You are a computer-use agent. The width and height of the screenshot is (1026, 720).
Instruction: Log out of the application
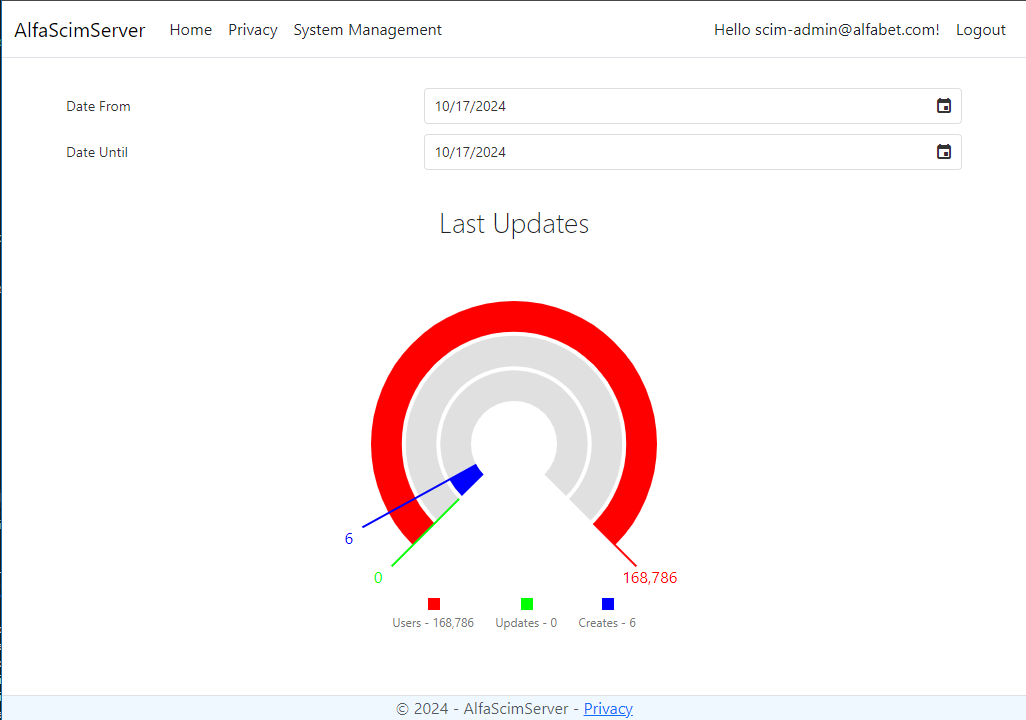coord(980,29)
